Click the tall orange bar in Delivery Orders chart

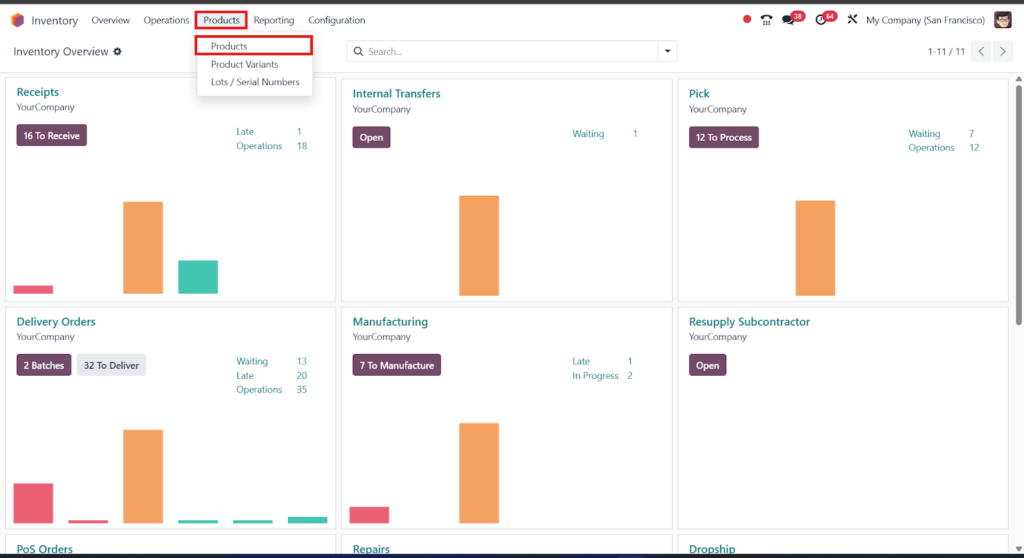(143, 476)
